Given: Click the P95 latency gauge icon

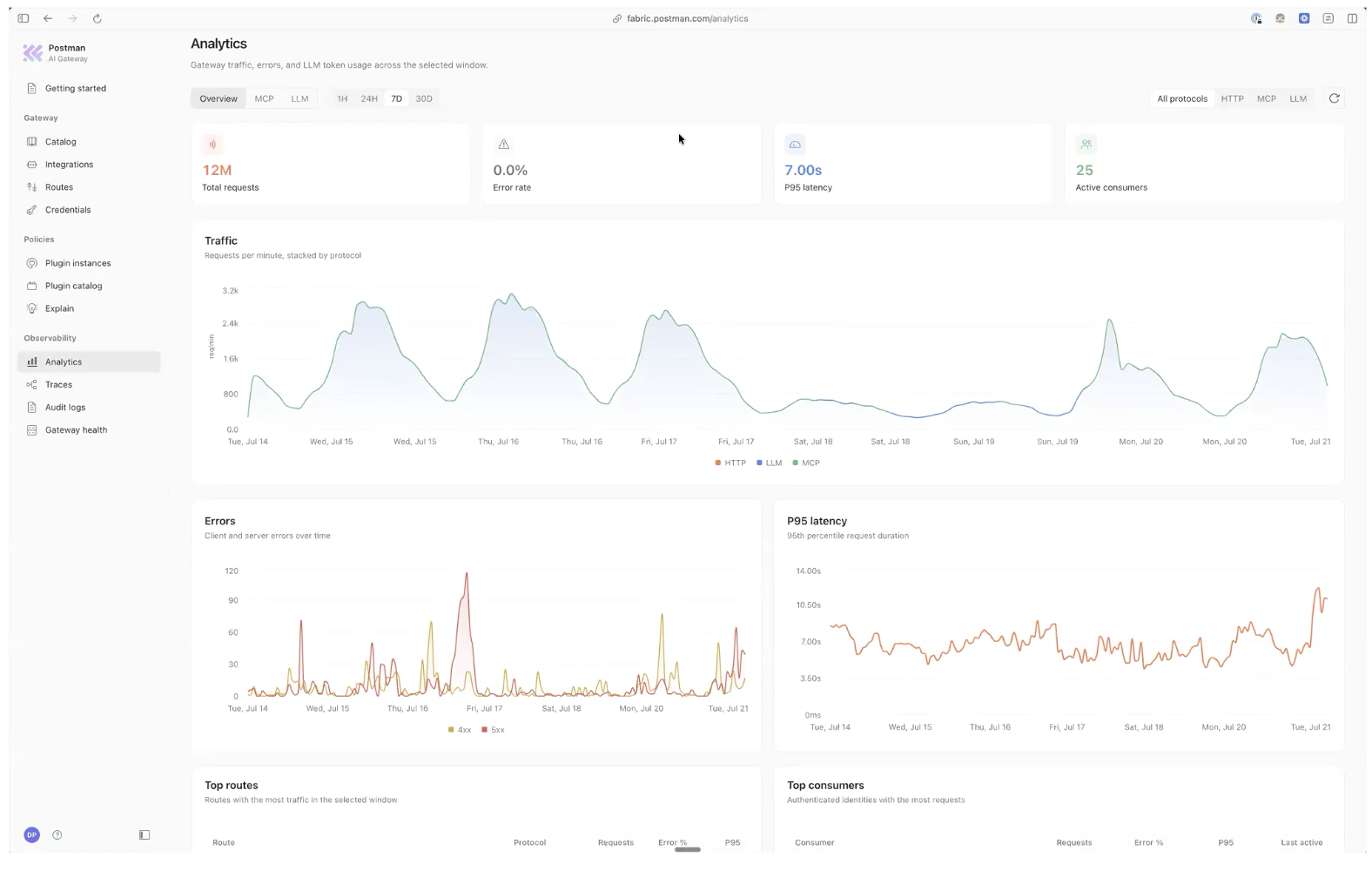Looking at the screenshot, I should tap(795, 145).
